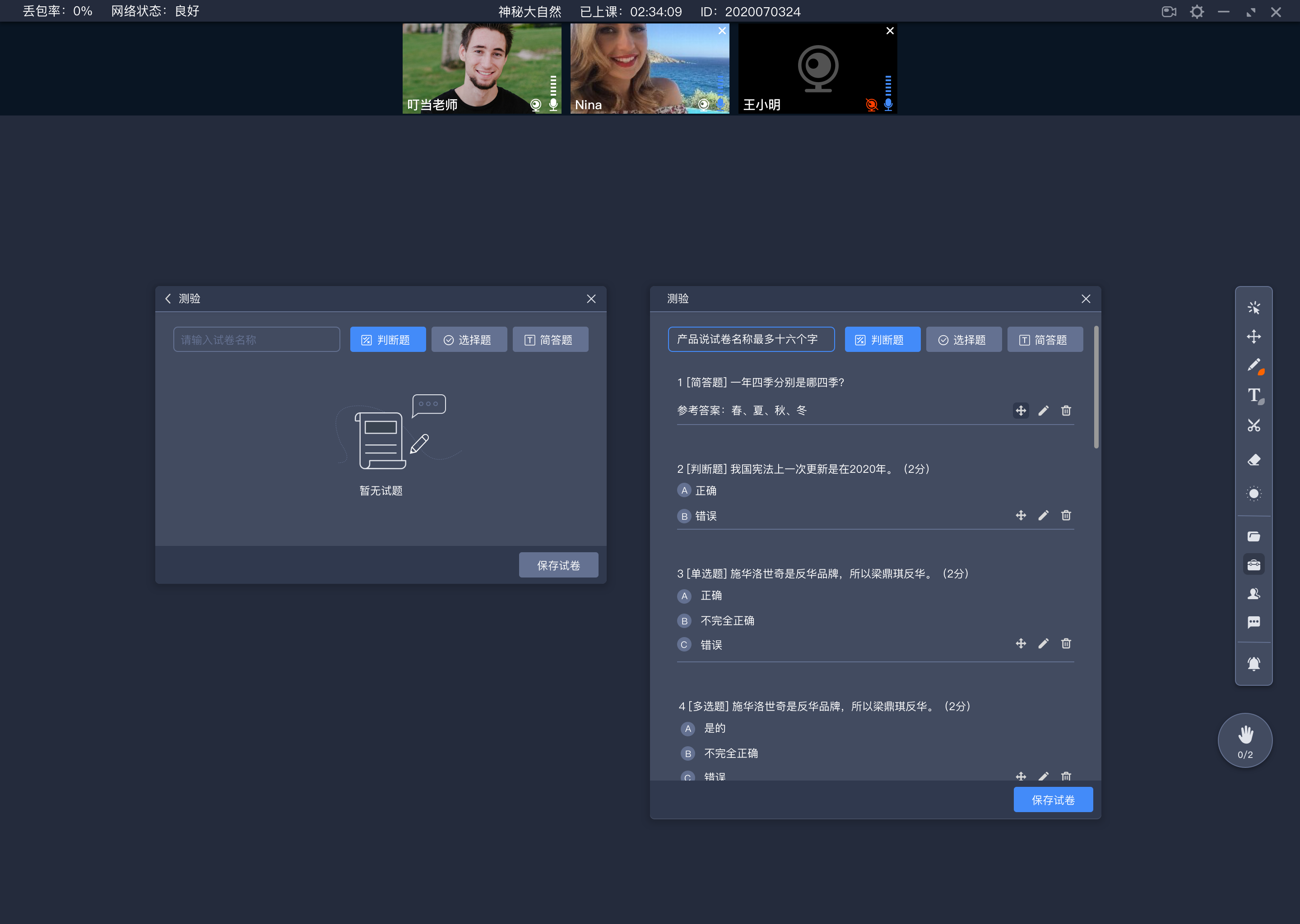
Task: Click save 保存试卷 button right panel
Action: pos(1054,799)
